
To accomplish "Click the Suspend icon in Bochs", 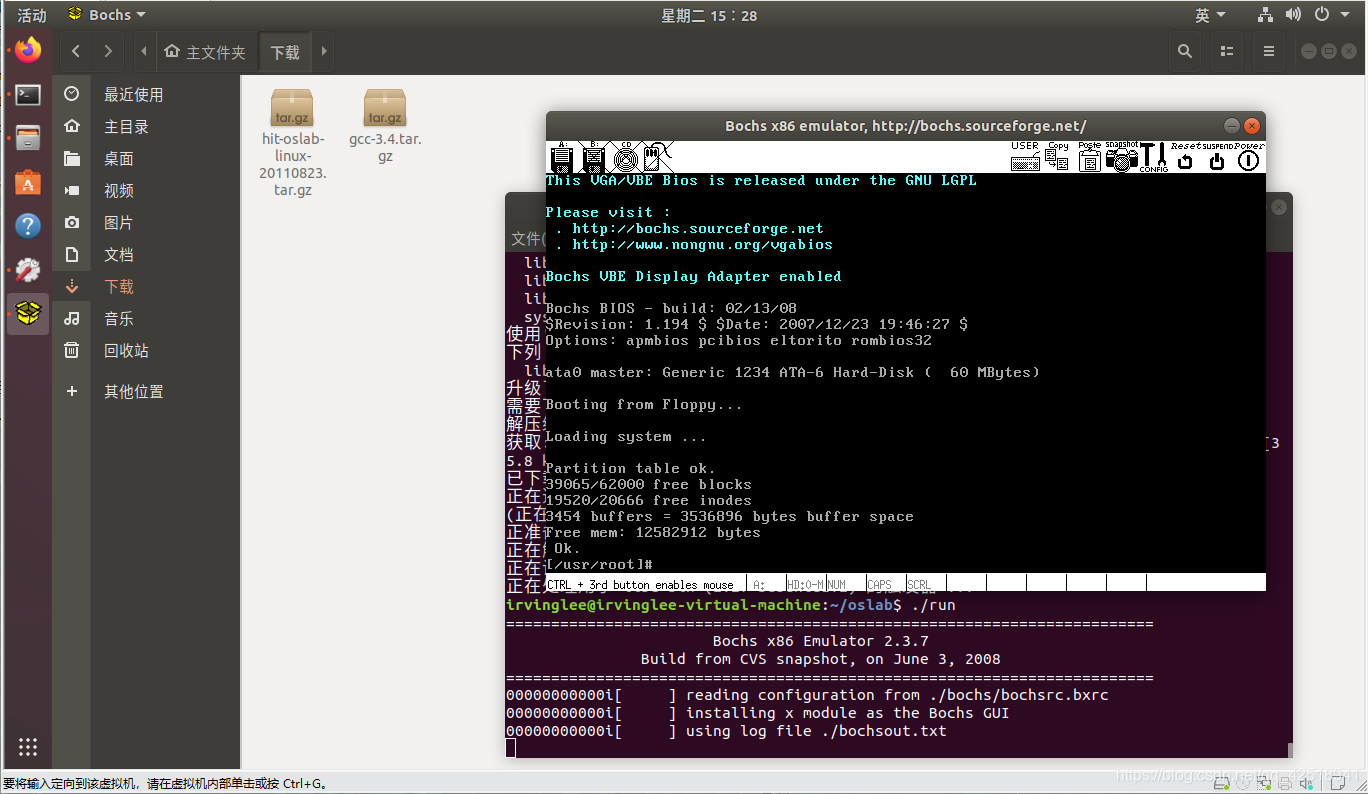I will click(1217, 157).
